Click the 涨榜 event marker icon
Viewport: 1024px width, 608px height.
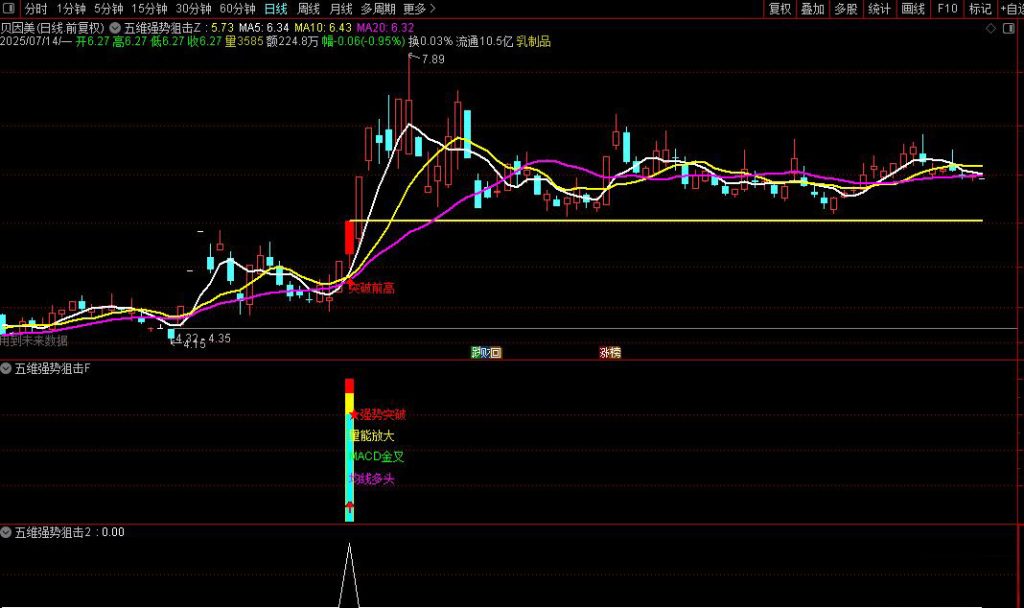[x=609, y=352]
